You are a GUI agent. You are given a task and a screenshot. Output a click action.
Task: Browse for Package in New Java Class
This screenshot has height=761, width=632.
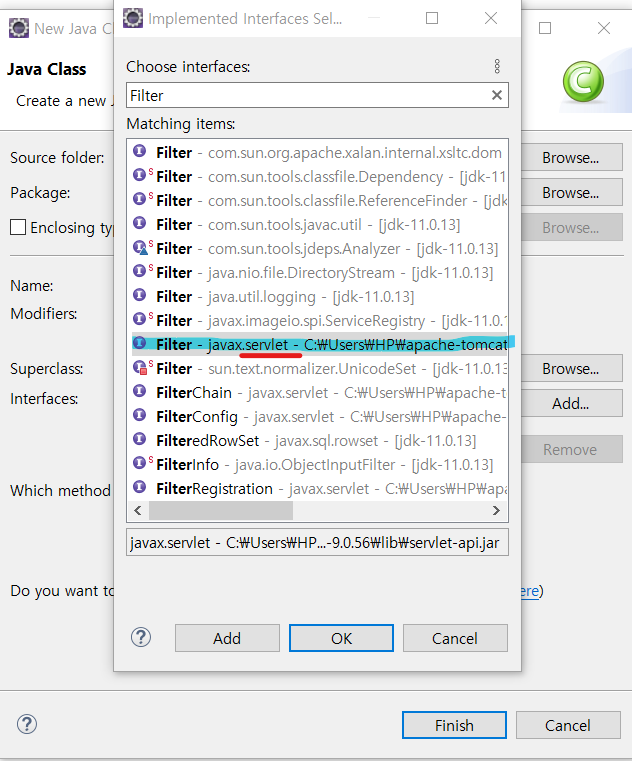(x=571, y=192)
